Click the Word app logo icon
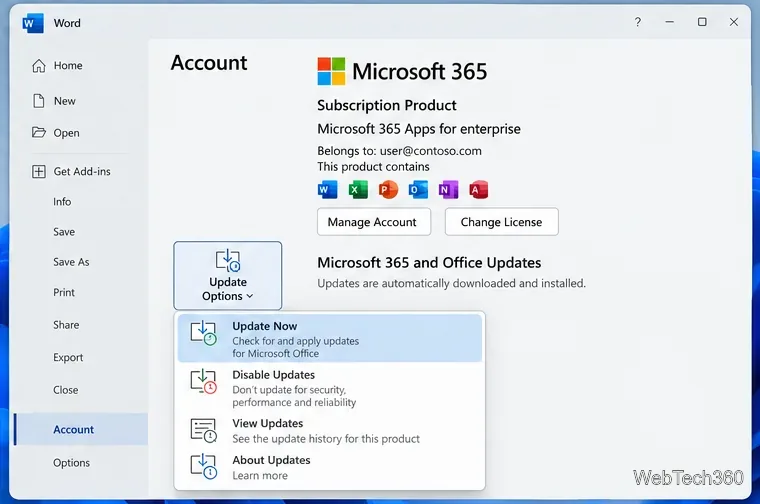Screen dimensions: 760x504 pos(33,23)
